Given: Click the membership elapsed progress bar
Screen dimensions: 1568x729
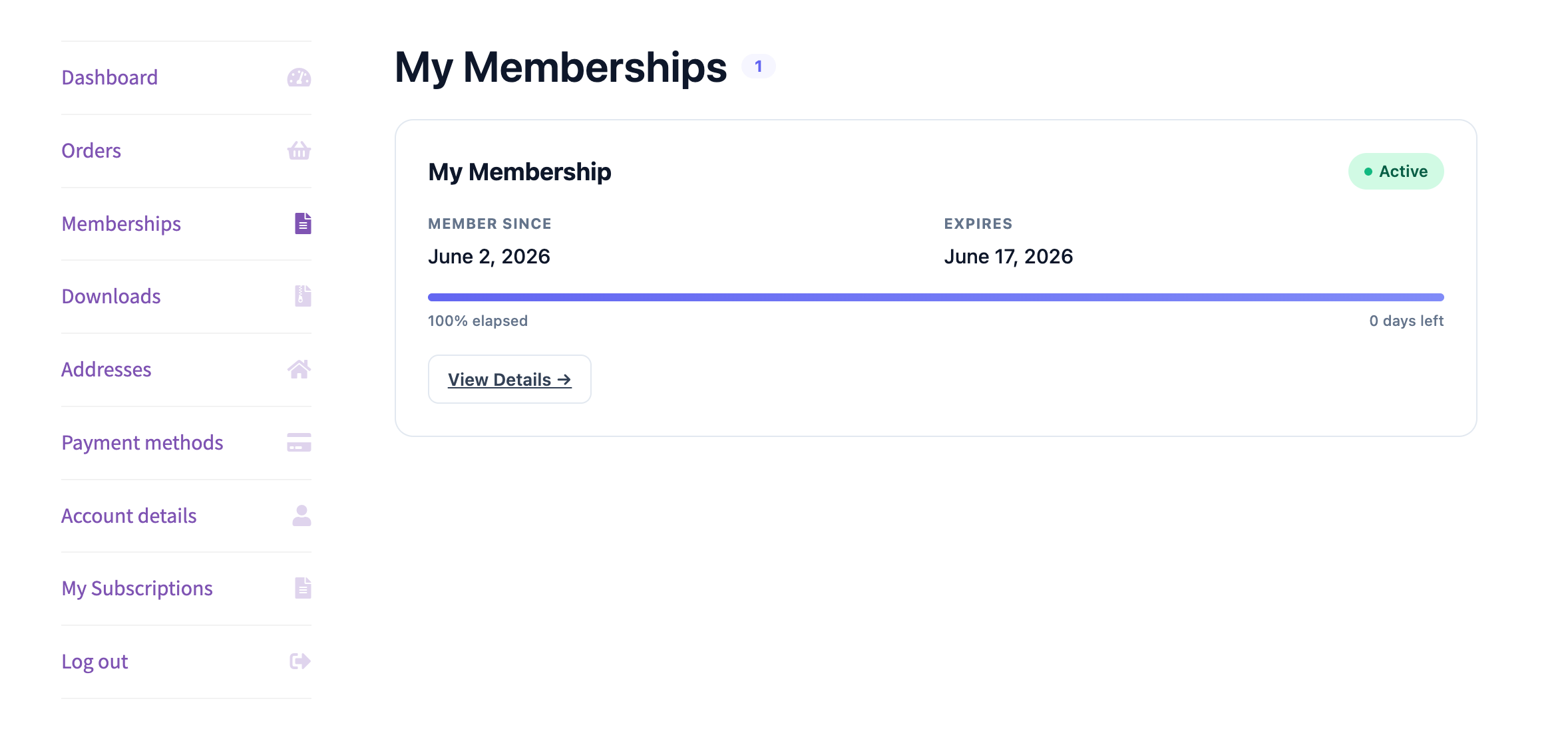Looking at the screenshot, I should pyautogui.click(x=936, y=297).
